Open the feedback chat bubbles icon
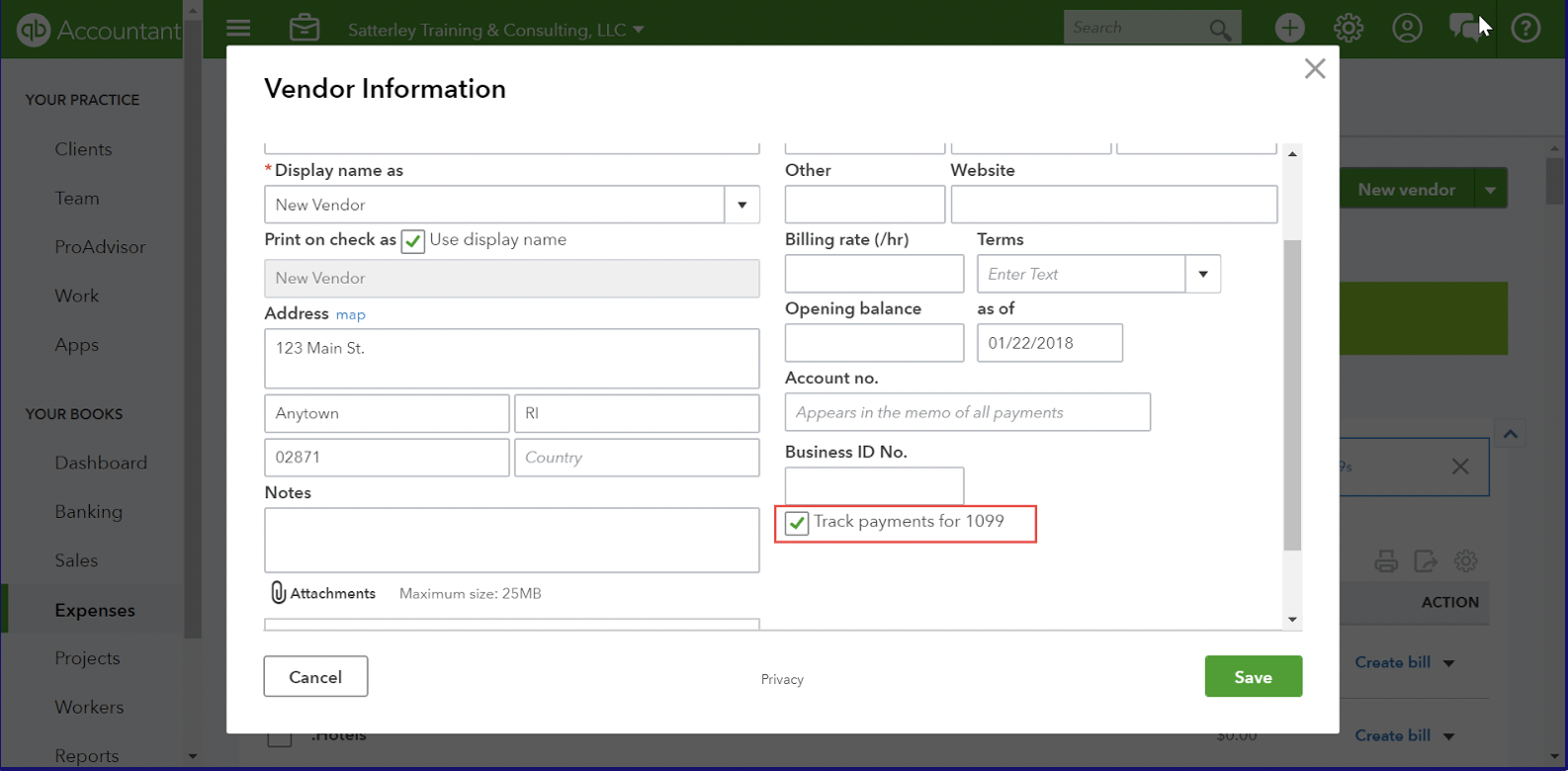Screen dimensions: 1568x771 coord(1466,28)
